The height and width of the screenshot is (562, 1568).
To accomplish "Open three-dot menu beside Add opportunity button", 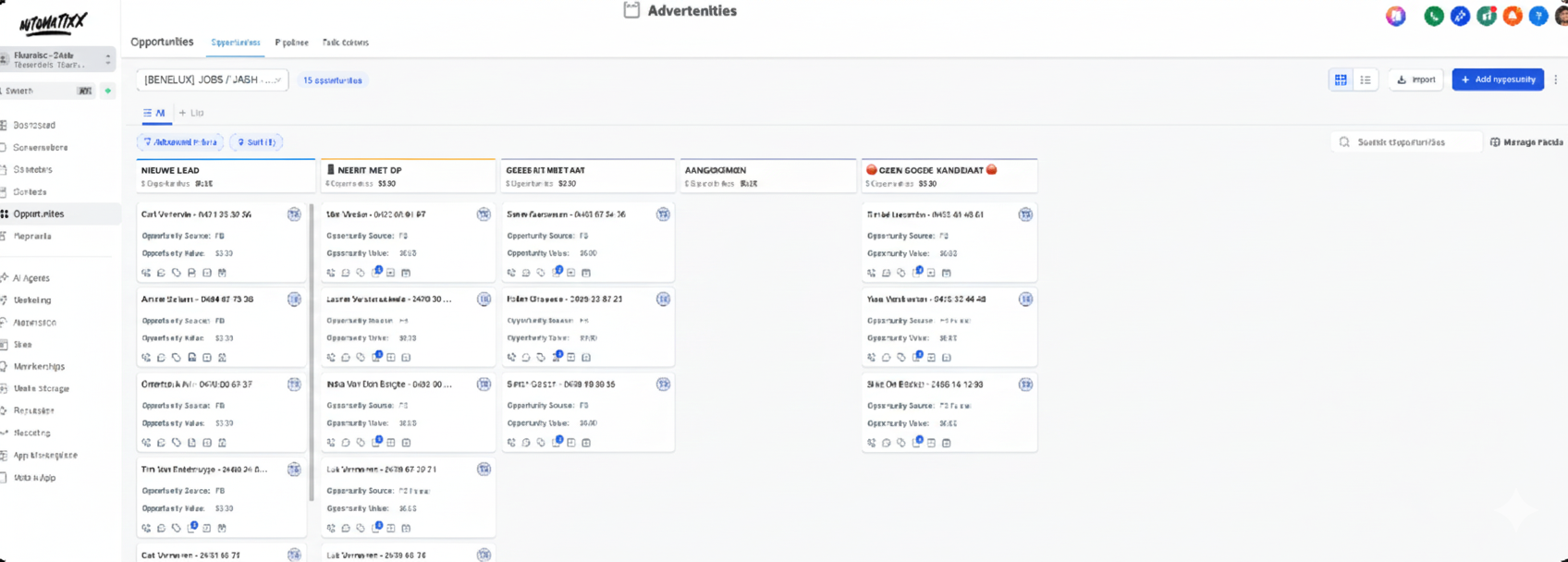I will pos(1556,79).
